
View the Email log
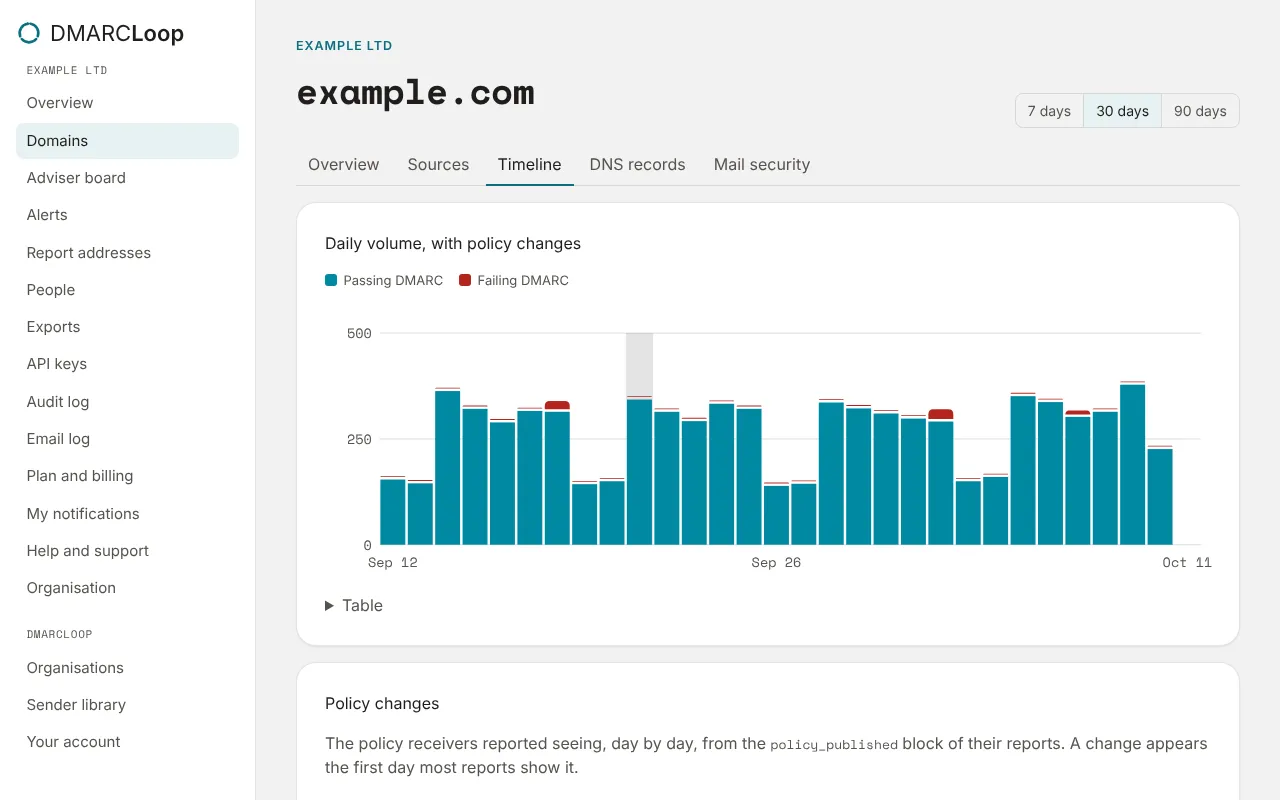pyautogui.click(x=127, y=439)
